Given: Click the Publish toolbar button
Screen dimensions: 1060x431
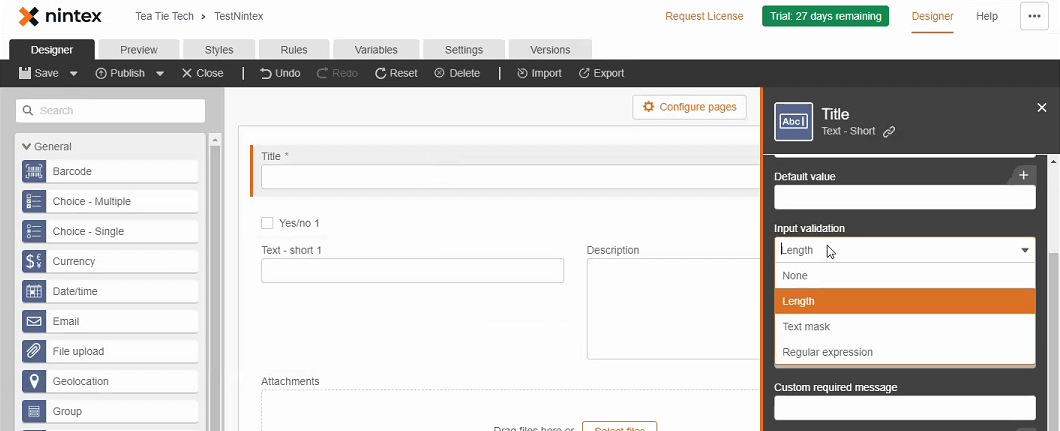Looking at the screenshot, I should [120, 73].
